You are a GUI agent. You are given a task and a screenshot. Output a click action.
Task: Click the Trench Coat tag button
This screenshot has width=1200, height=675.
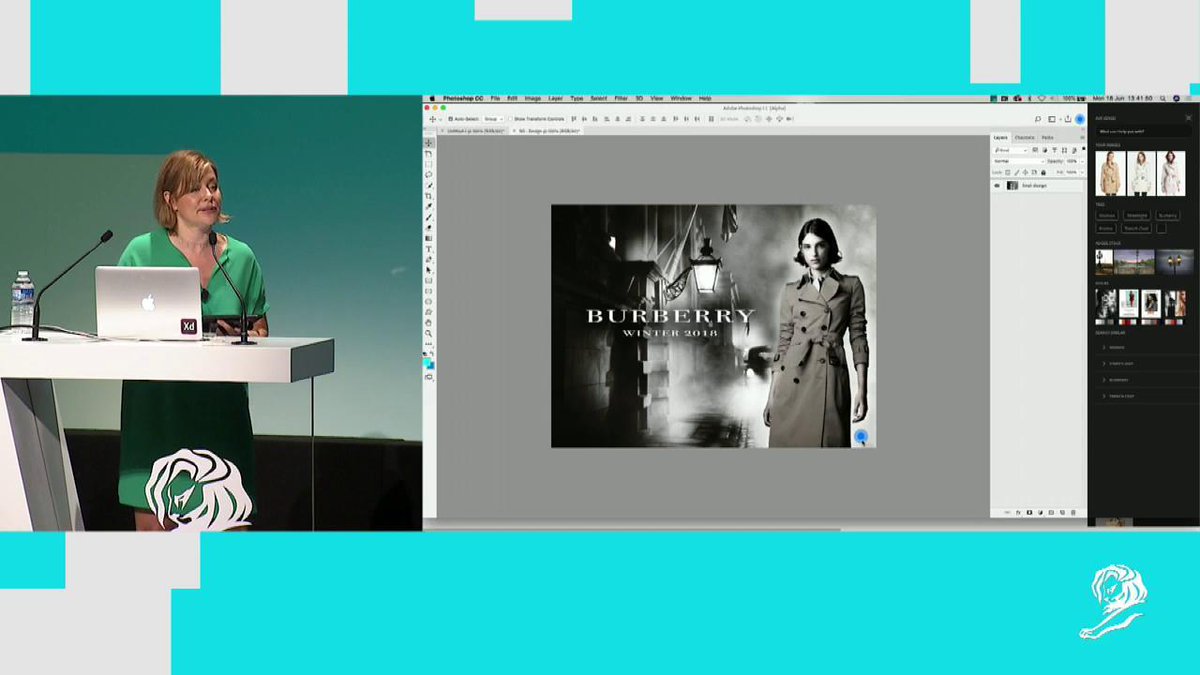1136,228
